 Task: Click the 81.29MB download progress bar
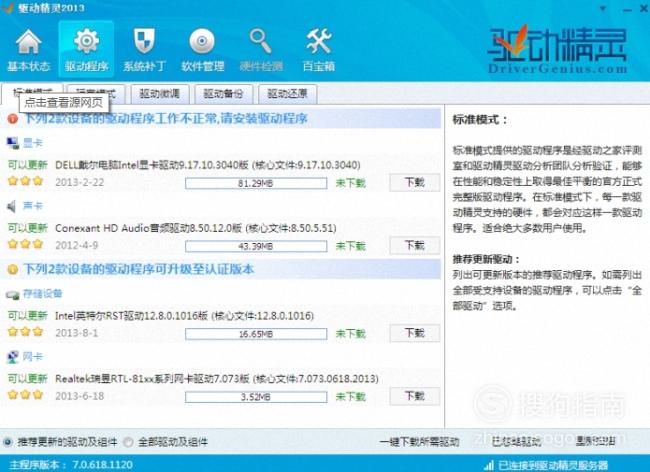coord(256,183)
